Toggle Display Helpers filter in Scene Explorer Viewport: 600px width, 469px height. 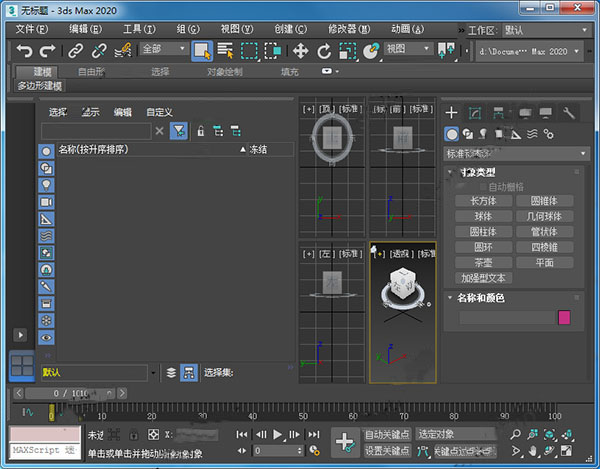tap(46, 219)
